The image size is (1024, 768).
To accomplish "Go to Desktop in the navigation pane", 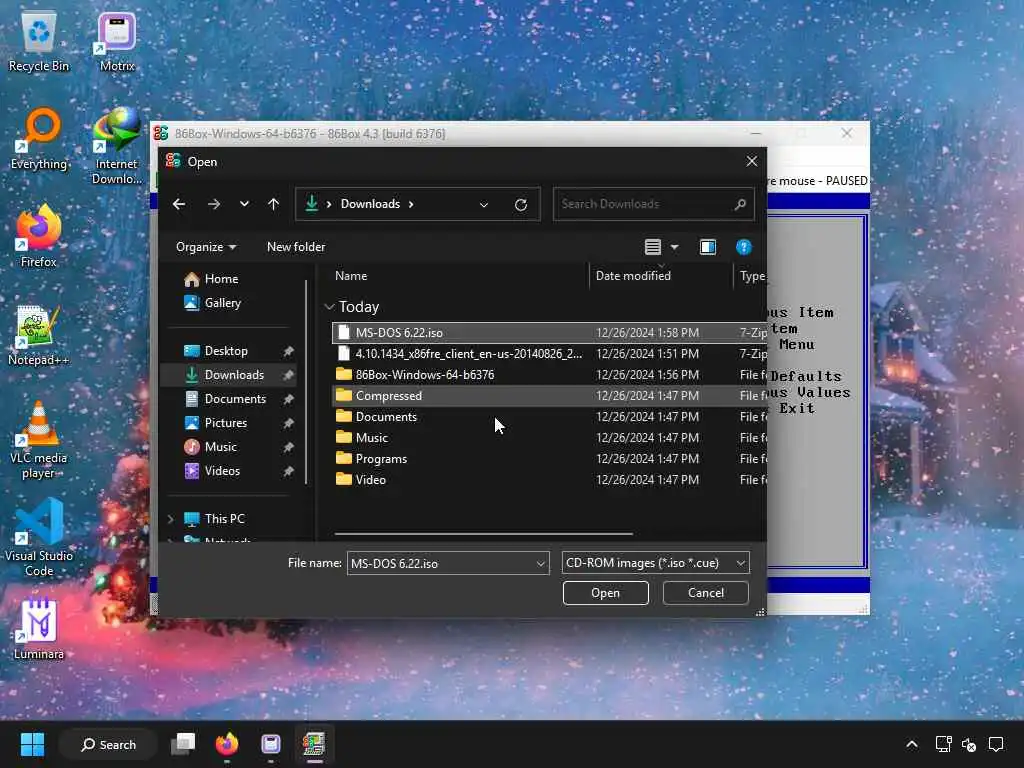I will click(226, 351).
